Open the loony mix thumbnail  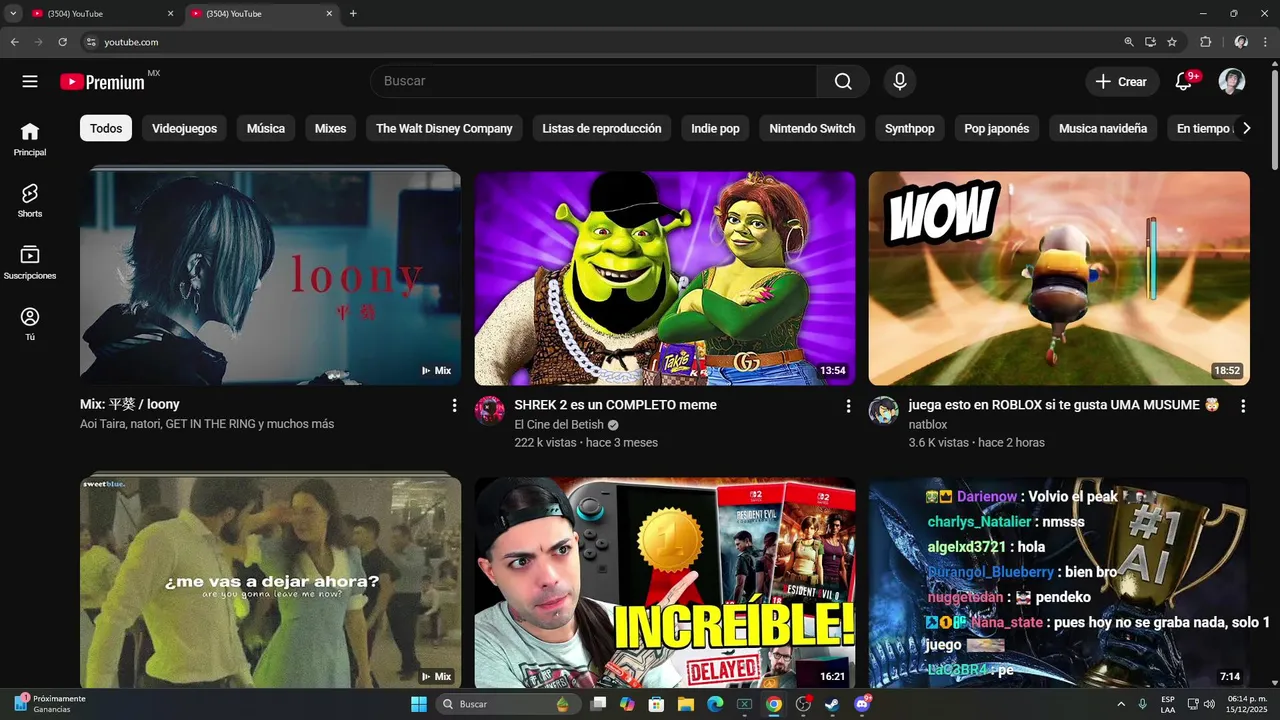point(270,278)
